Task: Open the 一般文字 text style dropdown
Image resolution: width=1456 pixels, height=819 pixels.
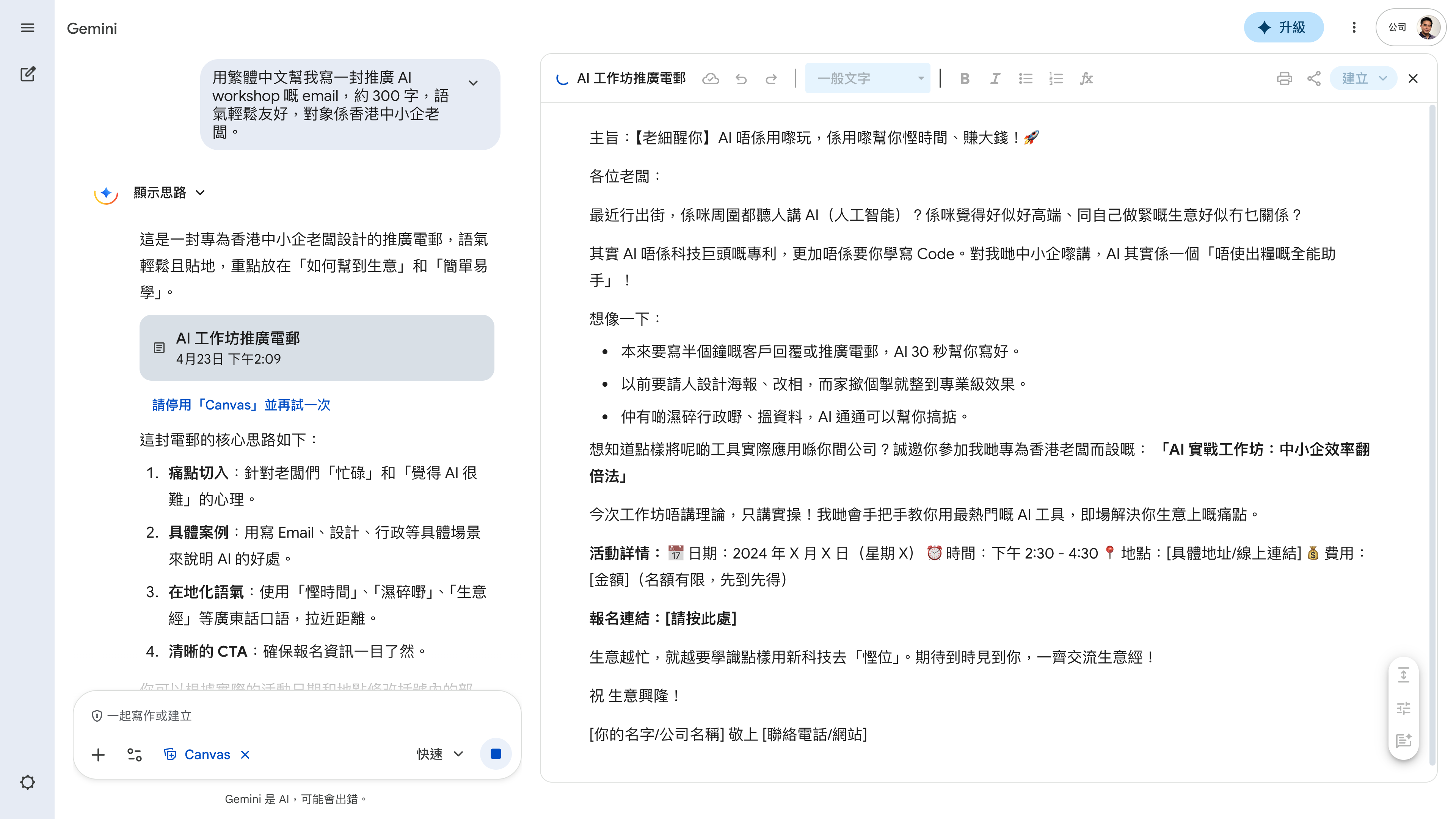Action: tap(868, 78)
